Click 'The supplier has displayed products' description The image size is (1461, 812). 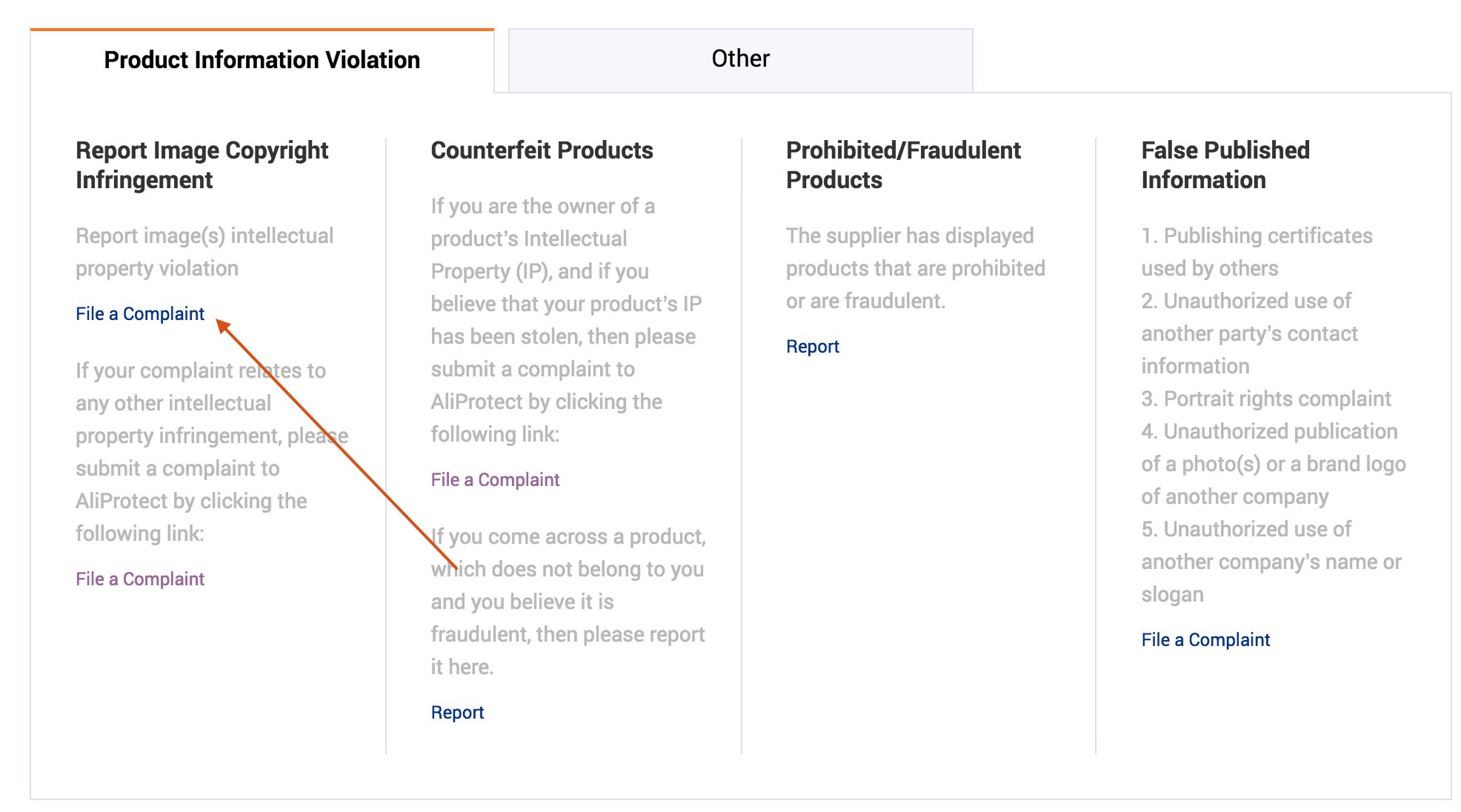coord(915,268)
